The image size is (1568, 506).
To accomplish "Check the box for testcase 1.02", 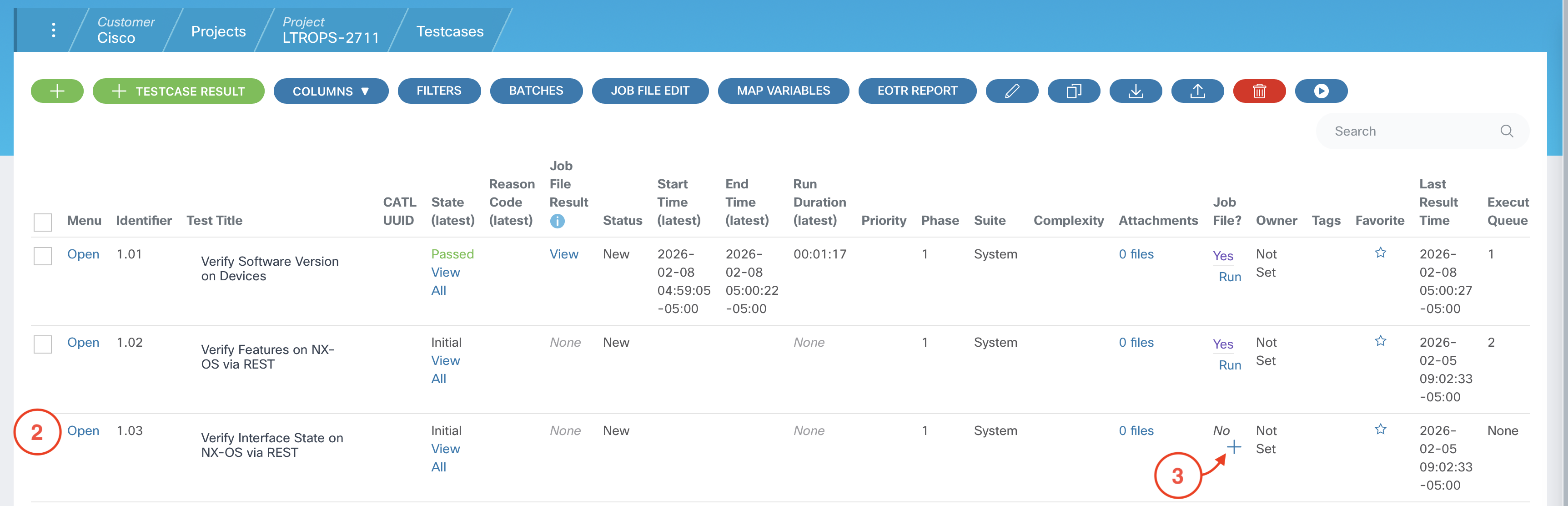I will pyautogui.click(x=43, y=344).
